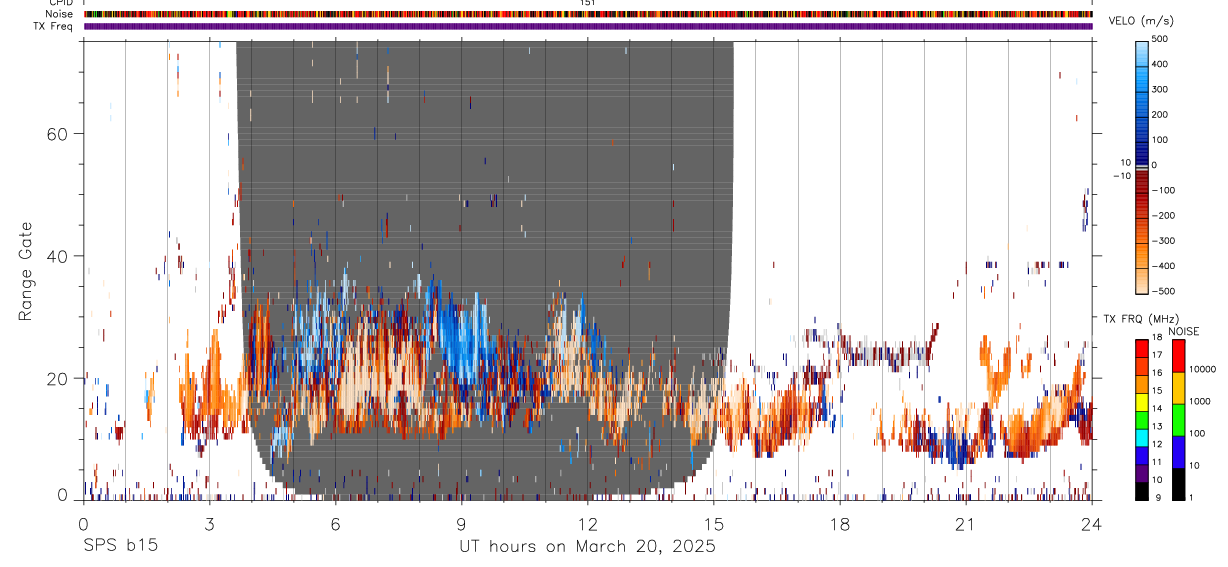
Task: Select the green swatch of NOISE legend
Action: pyautogui.click(x=1179, y=420)
